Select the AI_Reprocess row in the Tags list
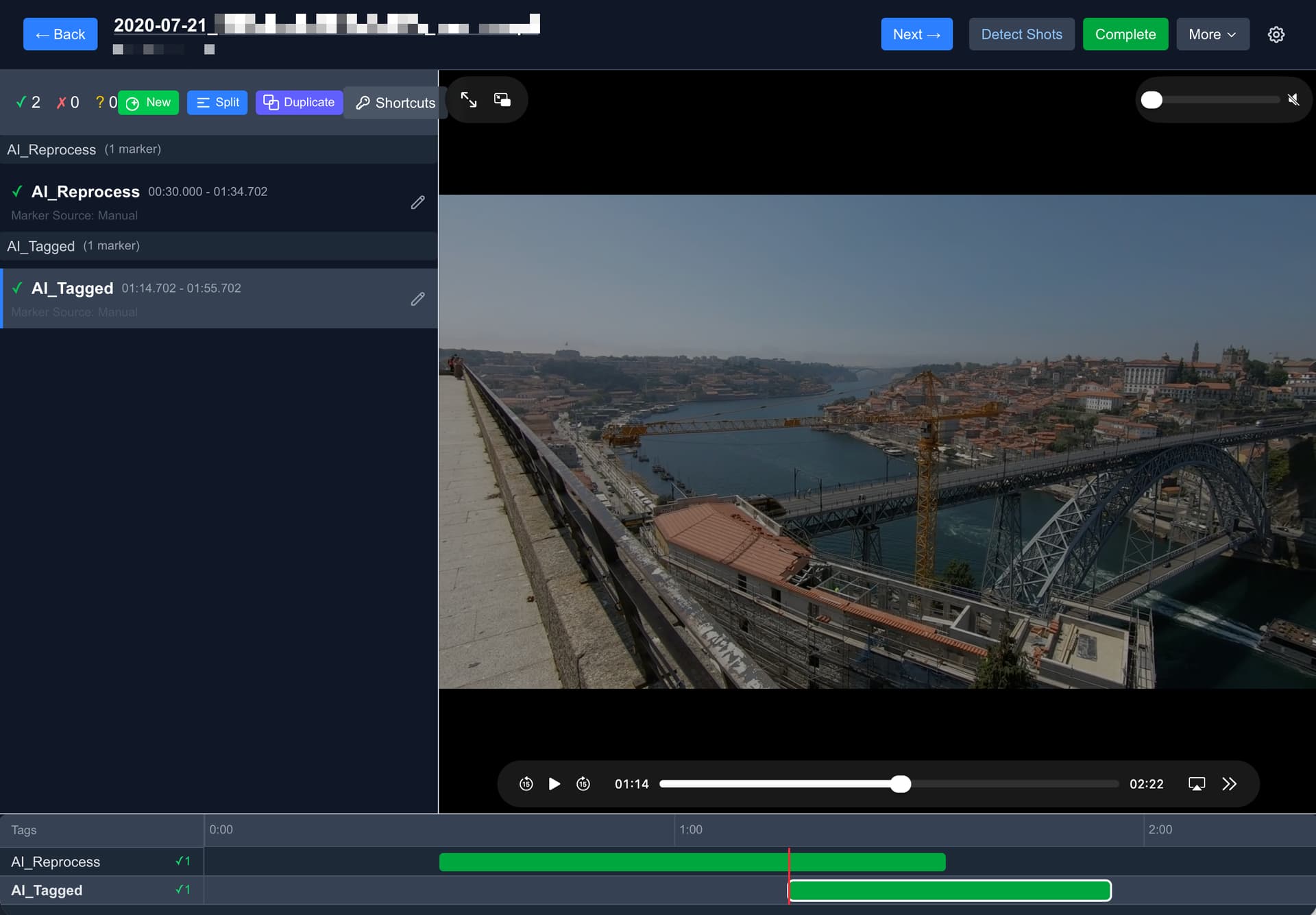The width and height of the screenshot is (1316, 915). [56, 862]
